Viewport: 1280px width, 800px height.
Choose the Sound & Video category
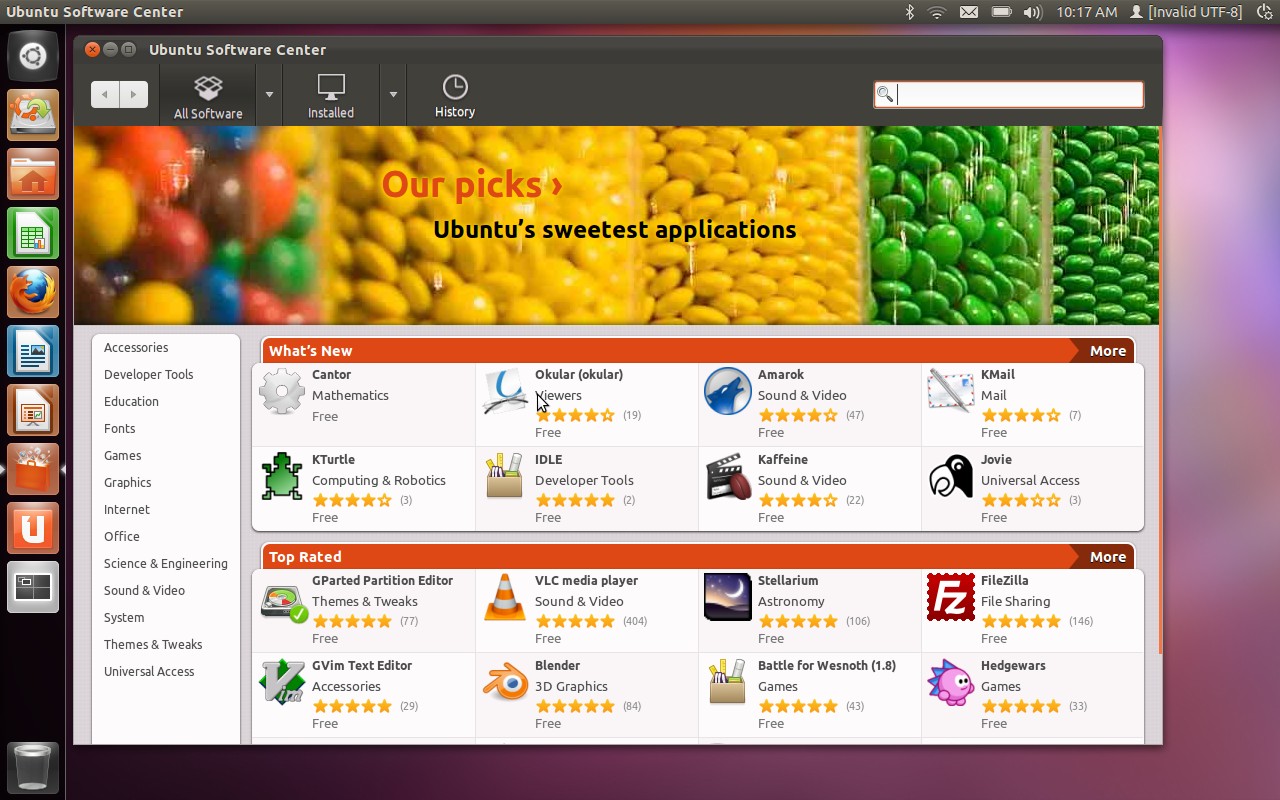(144, 590)
